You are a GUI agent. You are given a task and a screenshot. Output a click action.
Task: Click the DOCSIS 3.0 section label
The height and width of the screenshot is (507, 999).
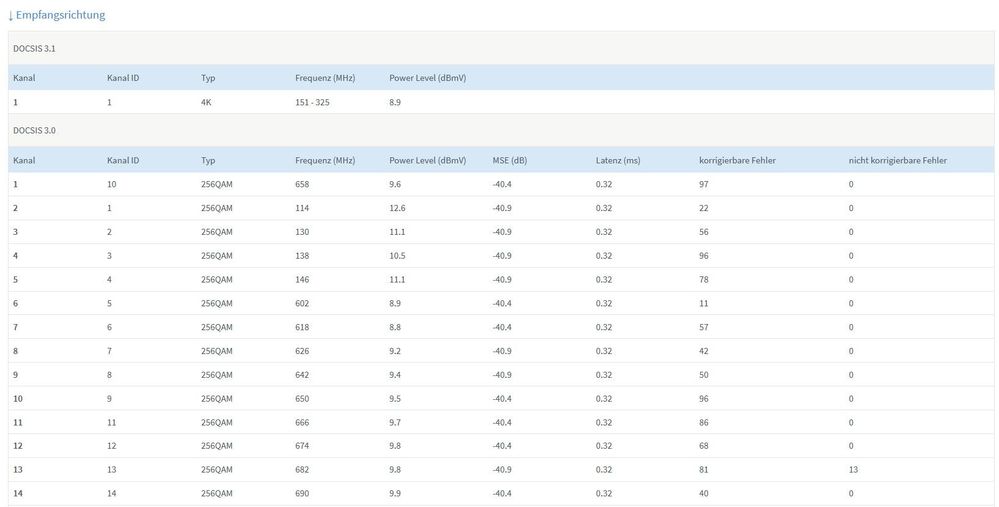pyautogui.click(x=34, y=131)
